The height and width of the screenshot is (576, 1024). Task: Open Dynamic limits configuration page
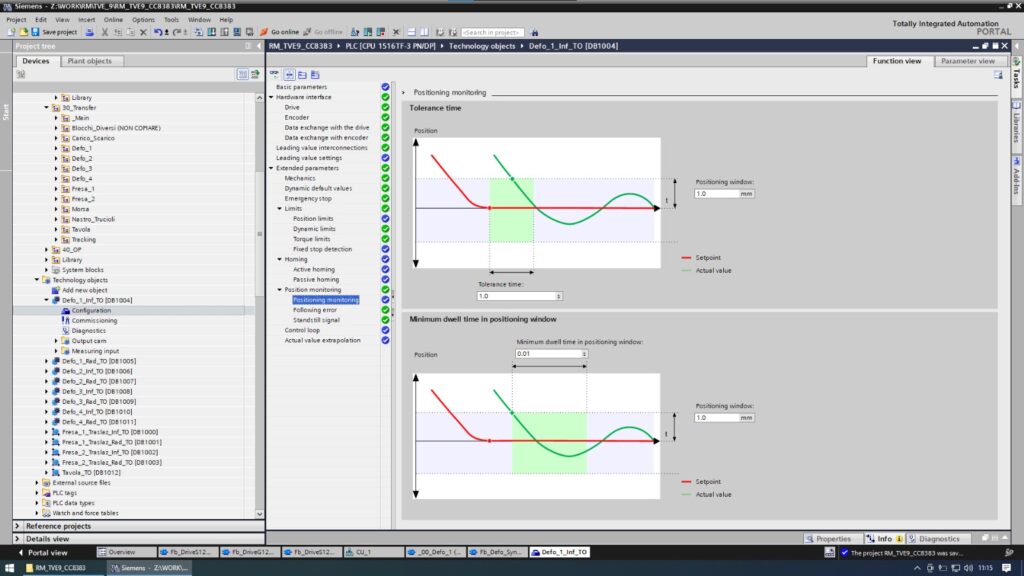pos(314,229)
